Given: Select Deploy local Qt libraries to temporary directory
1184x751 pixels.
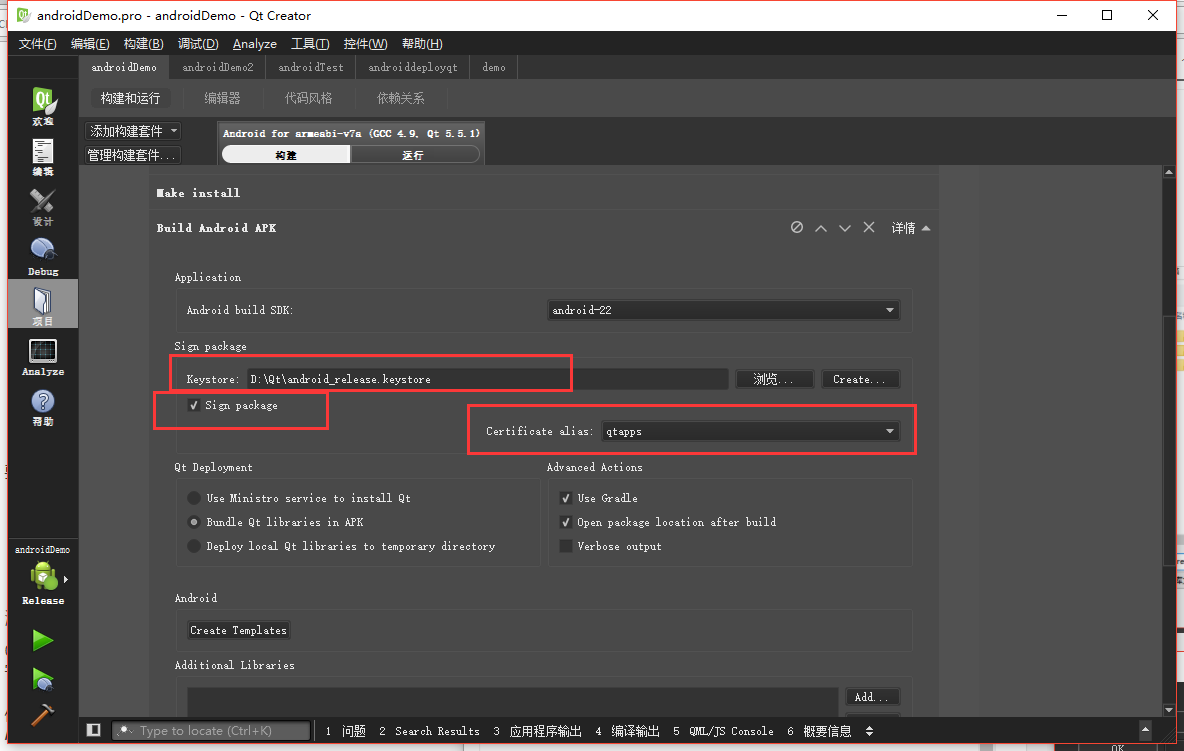Looking at the screenshot, I should [194, 546].
